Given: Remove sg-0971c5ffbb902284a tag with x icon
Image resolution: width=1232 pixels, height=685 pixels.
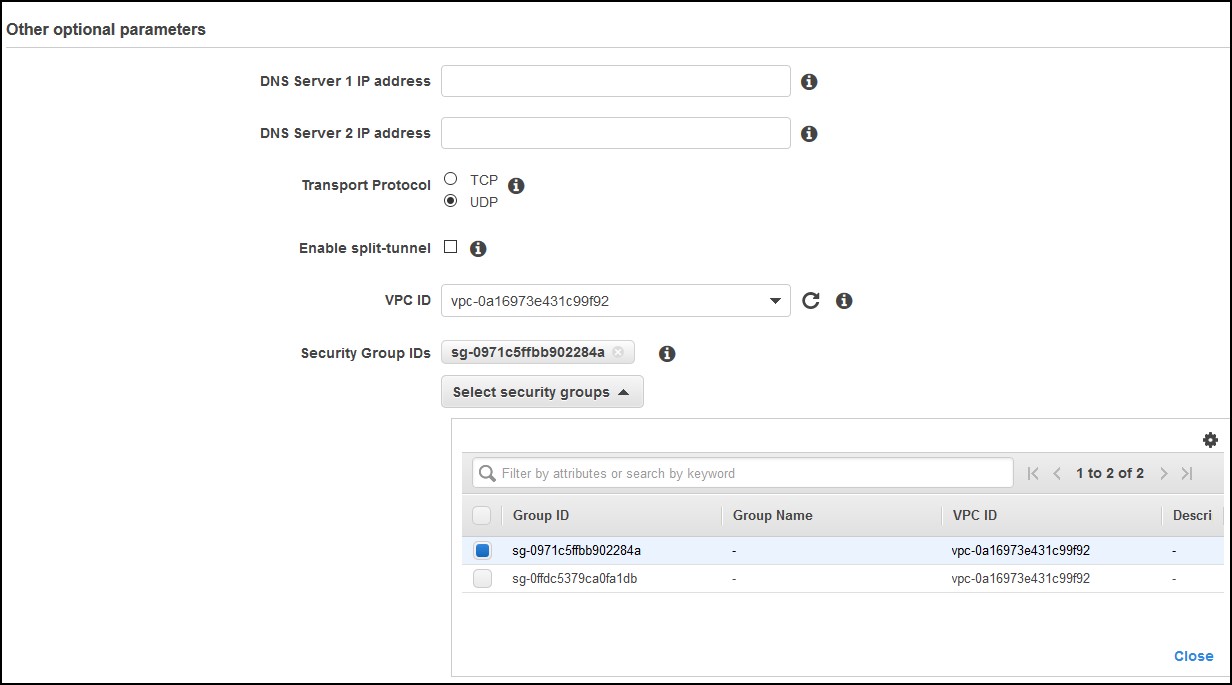Looking at the screenshot, I should [618, 352].
